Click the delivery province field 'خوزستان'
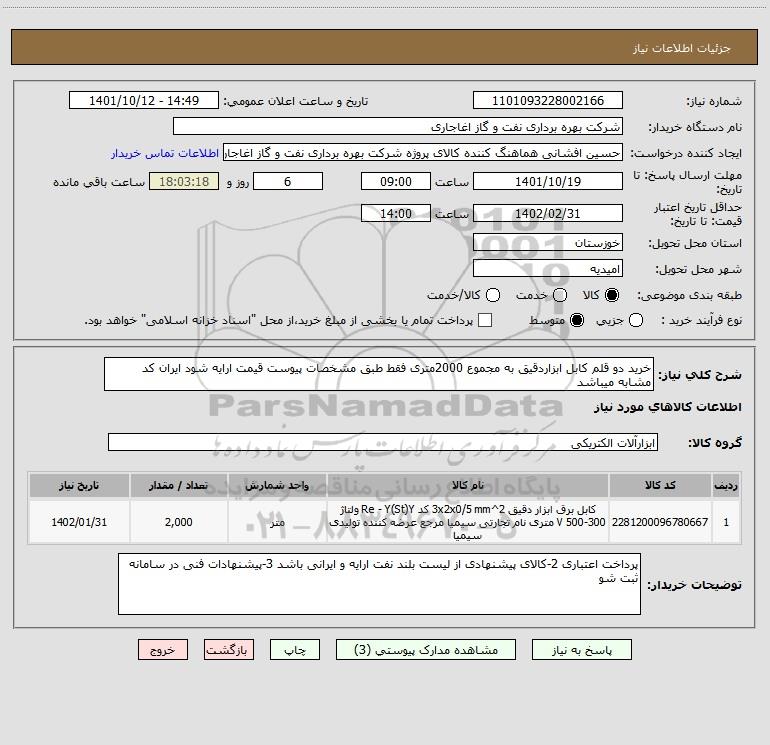Screen dimensions: 770x745 coord(548,242)
